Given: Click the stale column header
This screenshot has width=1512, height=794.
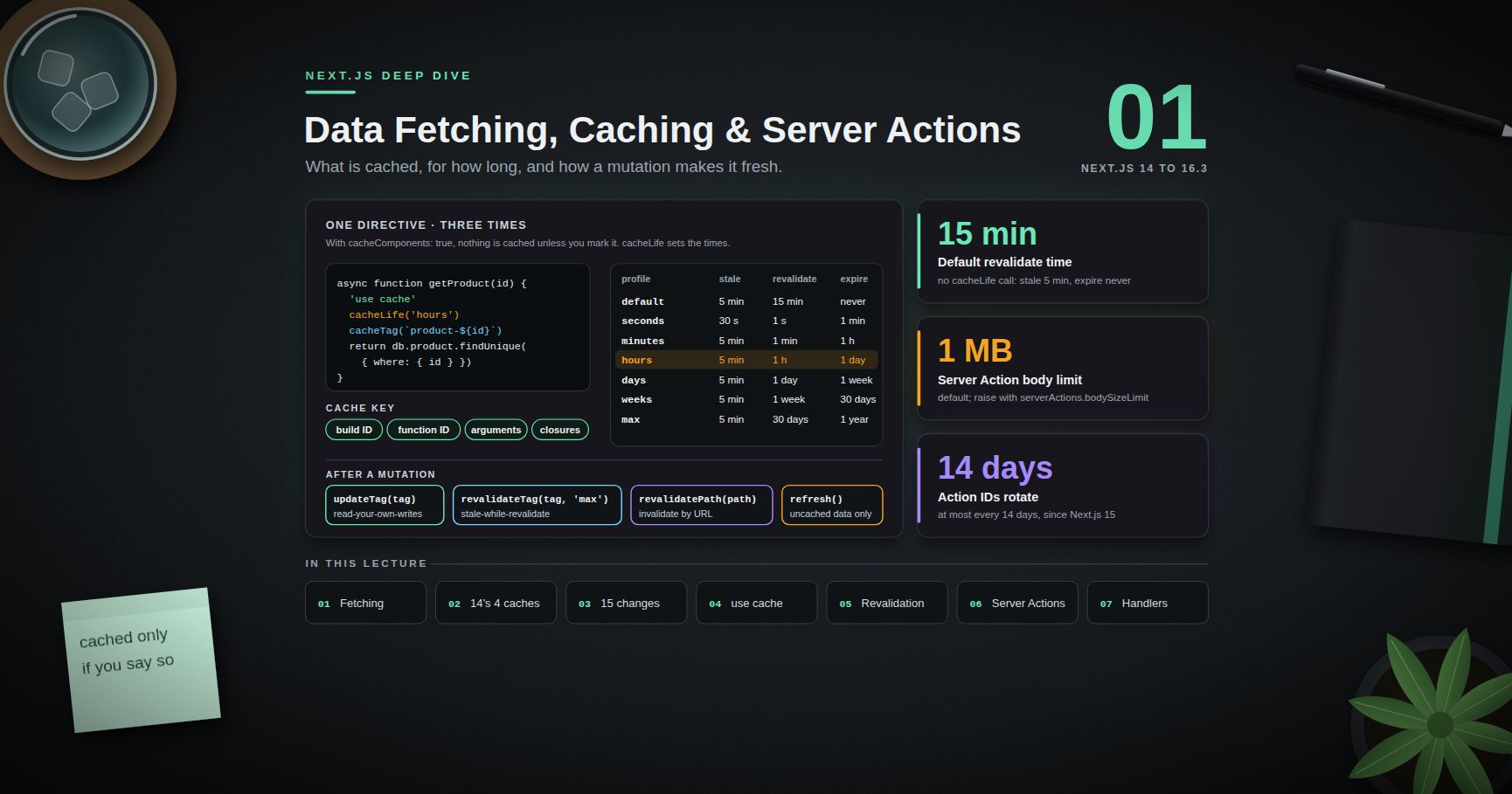Looking at the screenshot, I should [730, 279].
